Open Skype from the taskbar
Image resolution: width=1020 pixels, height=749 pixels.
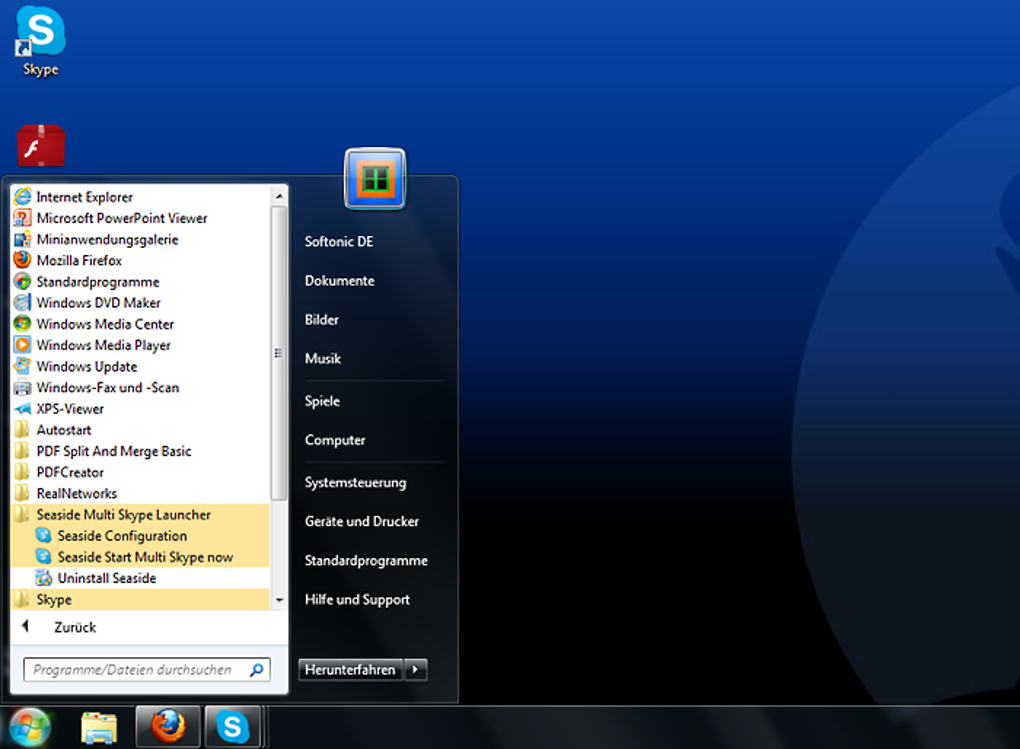point(233,726)
